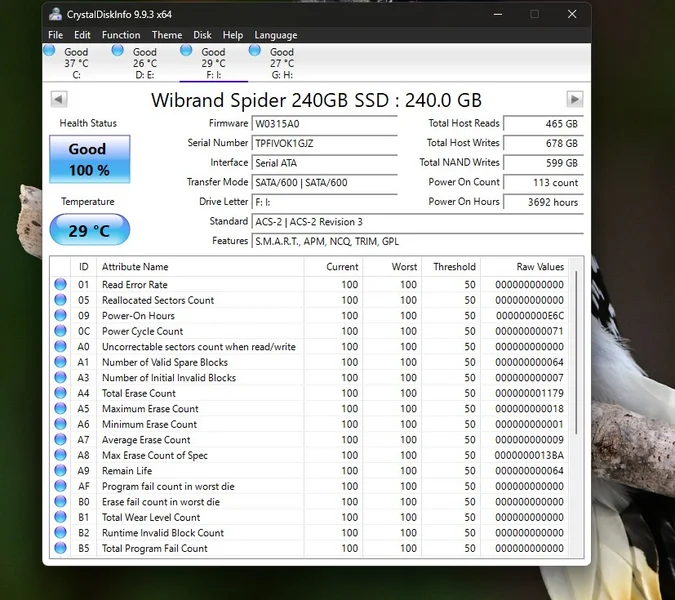Image resolution: width=675 pixels, height=600 pixels.
Task: Select the G: H: drive tab
Action: coord(282,63)
